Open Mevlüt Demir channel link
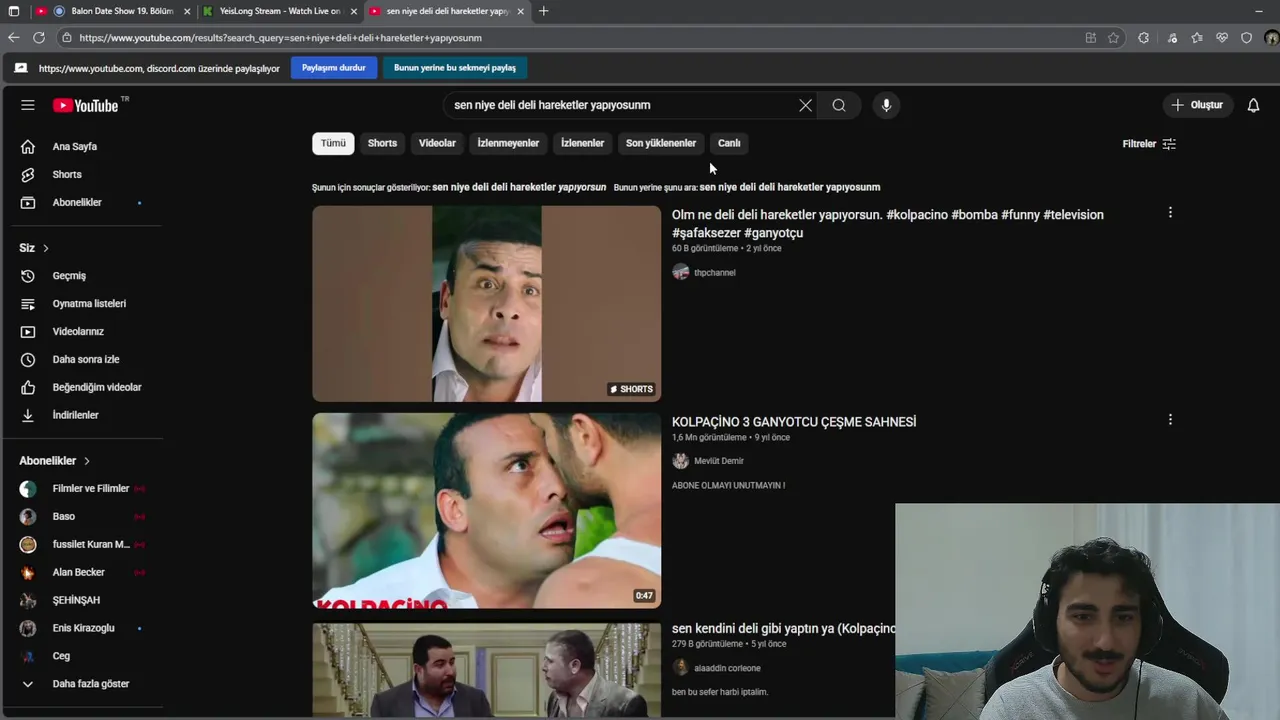The width and height of the screenshot is (1280, 720). [x=718, y=461]
